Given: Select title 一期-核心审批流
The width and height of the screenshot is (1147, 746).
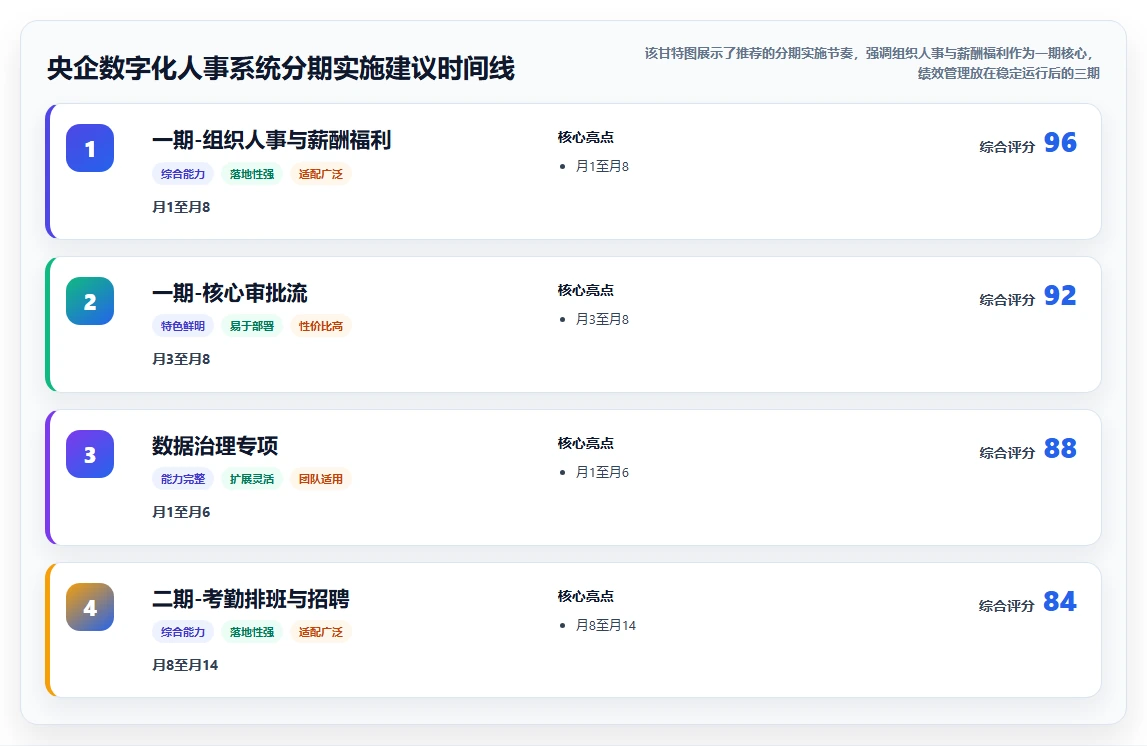Looking at the screenshot, I should (230, 293).
